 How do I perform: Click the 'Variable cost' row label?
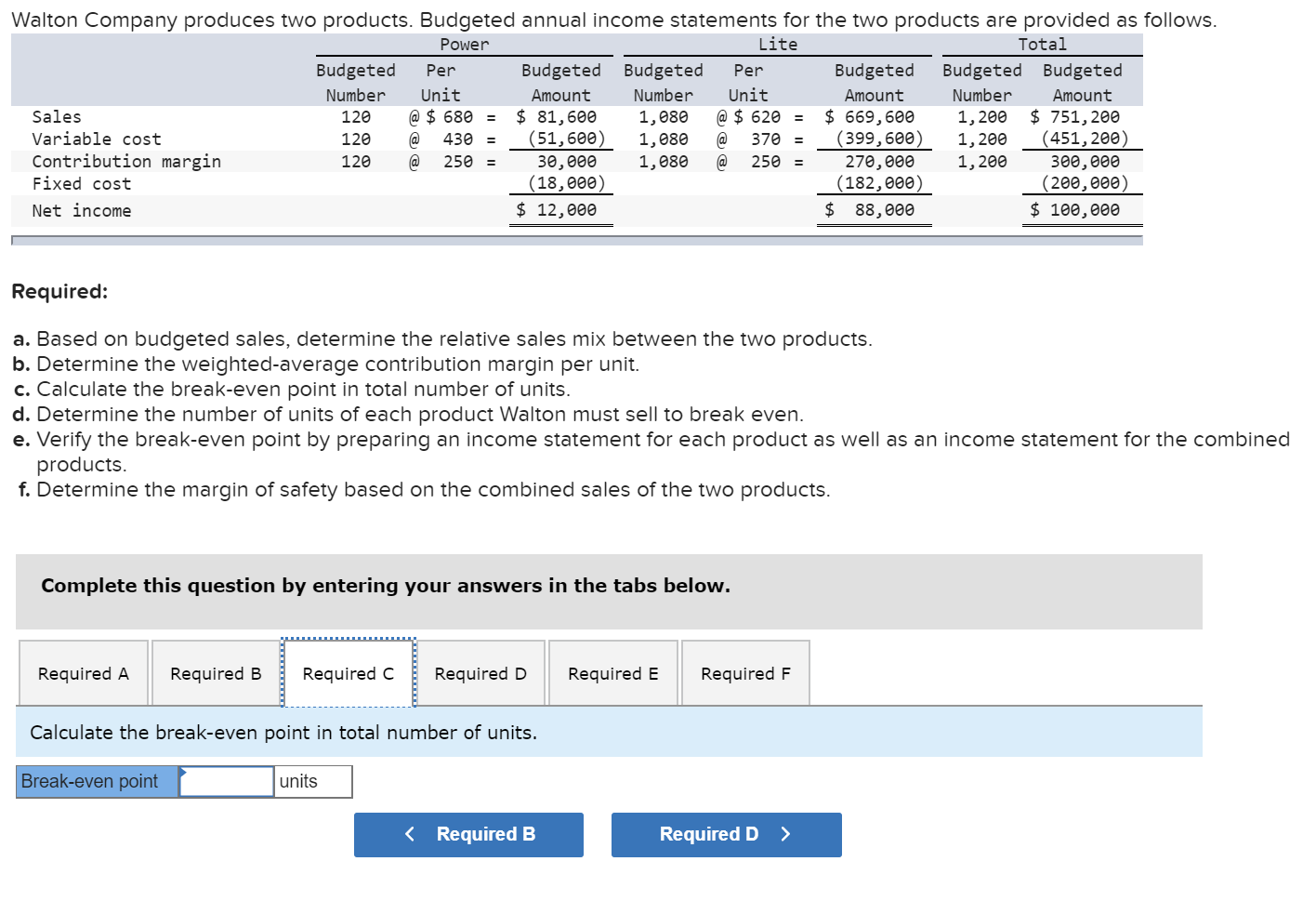tap(97, 139)
